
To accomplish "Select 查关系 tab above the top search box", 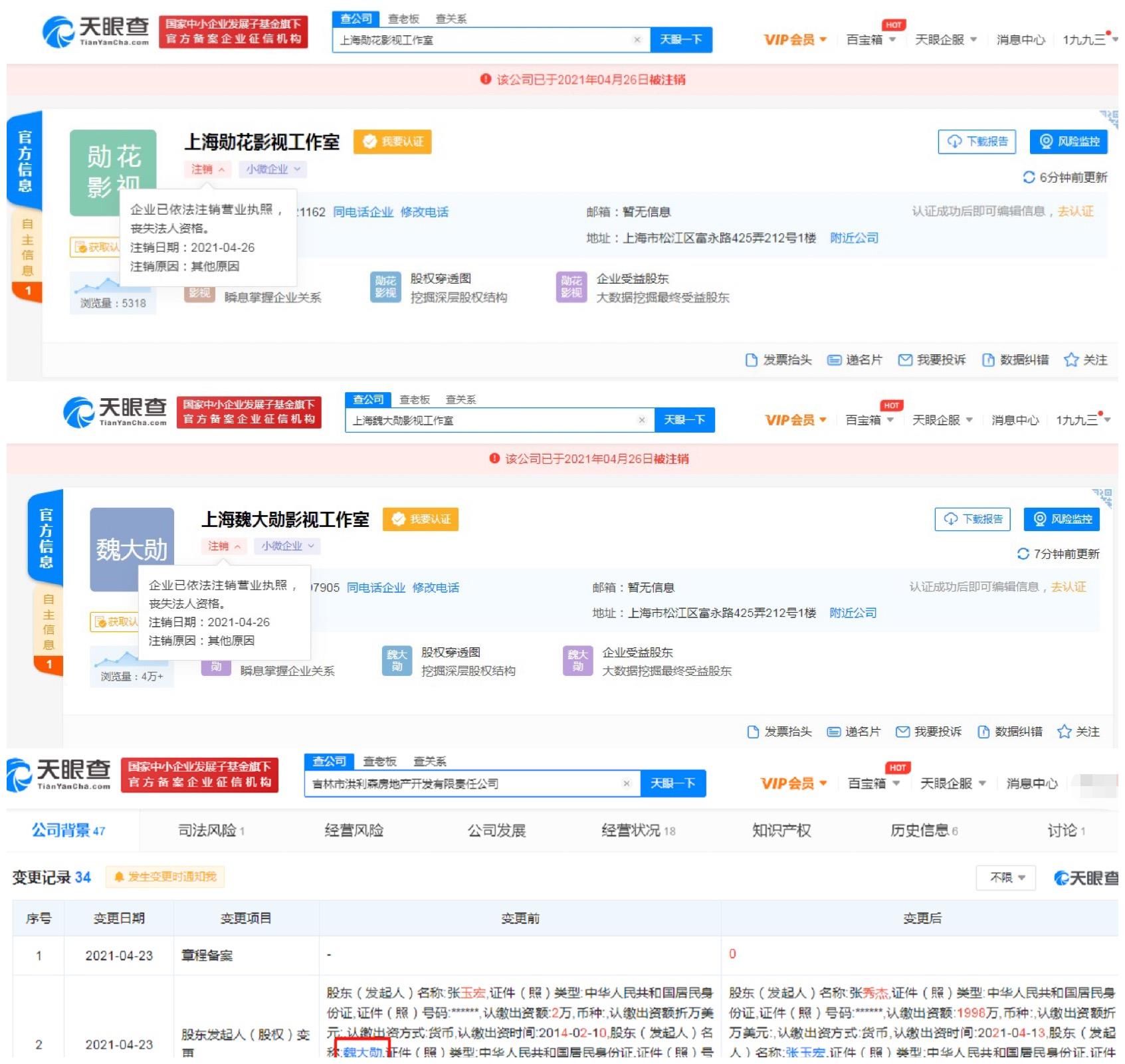I will pos(451,19).
